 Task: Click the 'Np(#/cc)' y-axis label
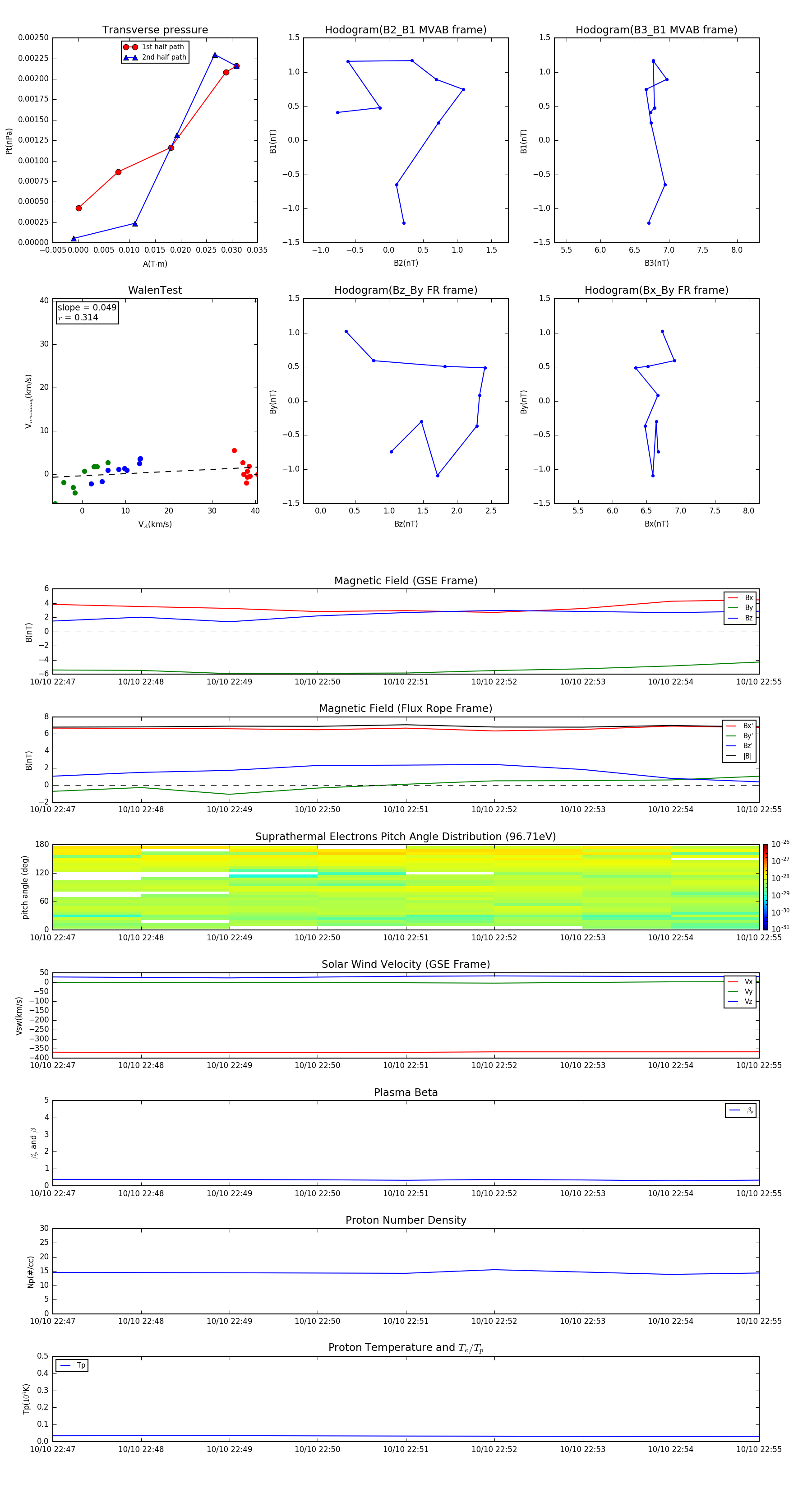pos(31,1272)
